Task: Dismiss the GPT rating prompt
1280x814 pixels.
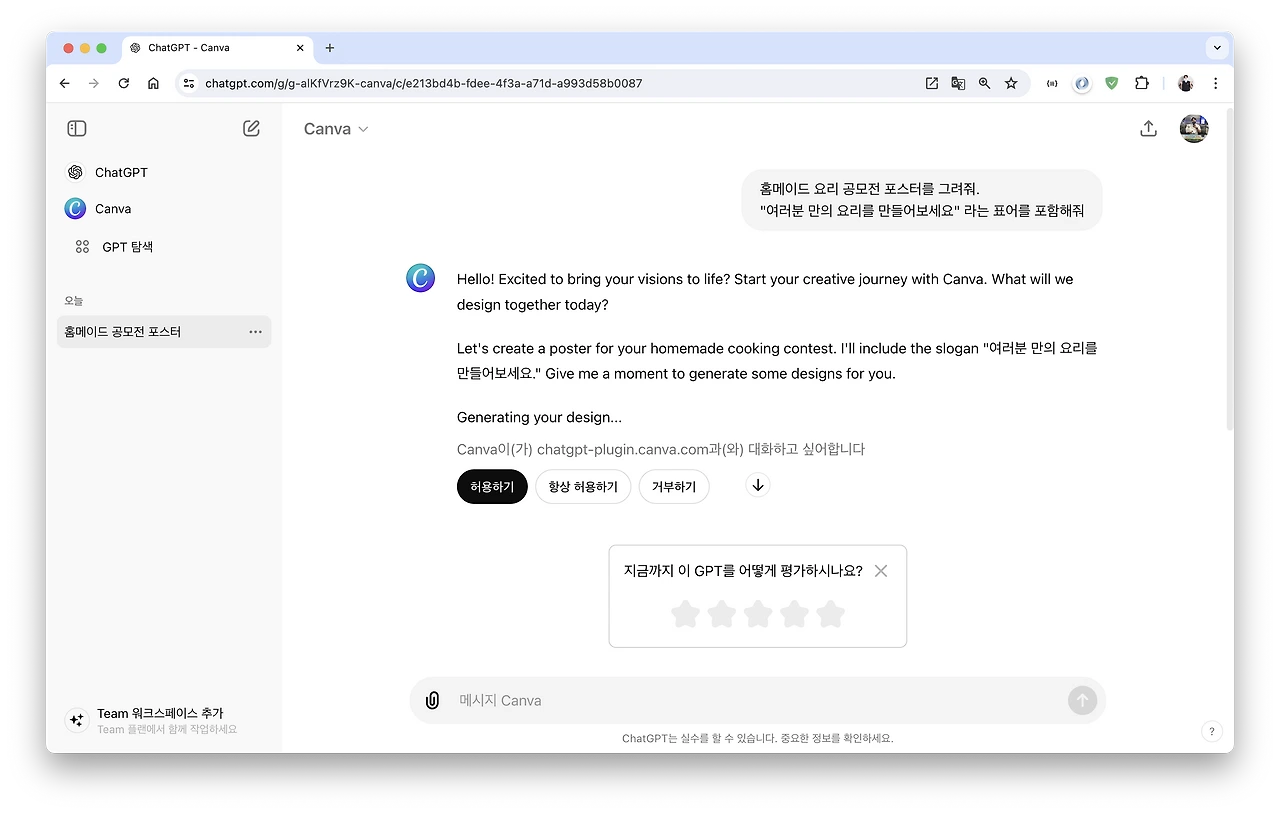Action: 881,571
